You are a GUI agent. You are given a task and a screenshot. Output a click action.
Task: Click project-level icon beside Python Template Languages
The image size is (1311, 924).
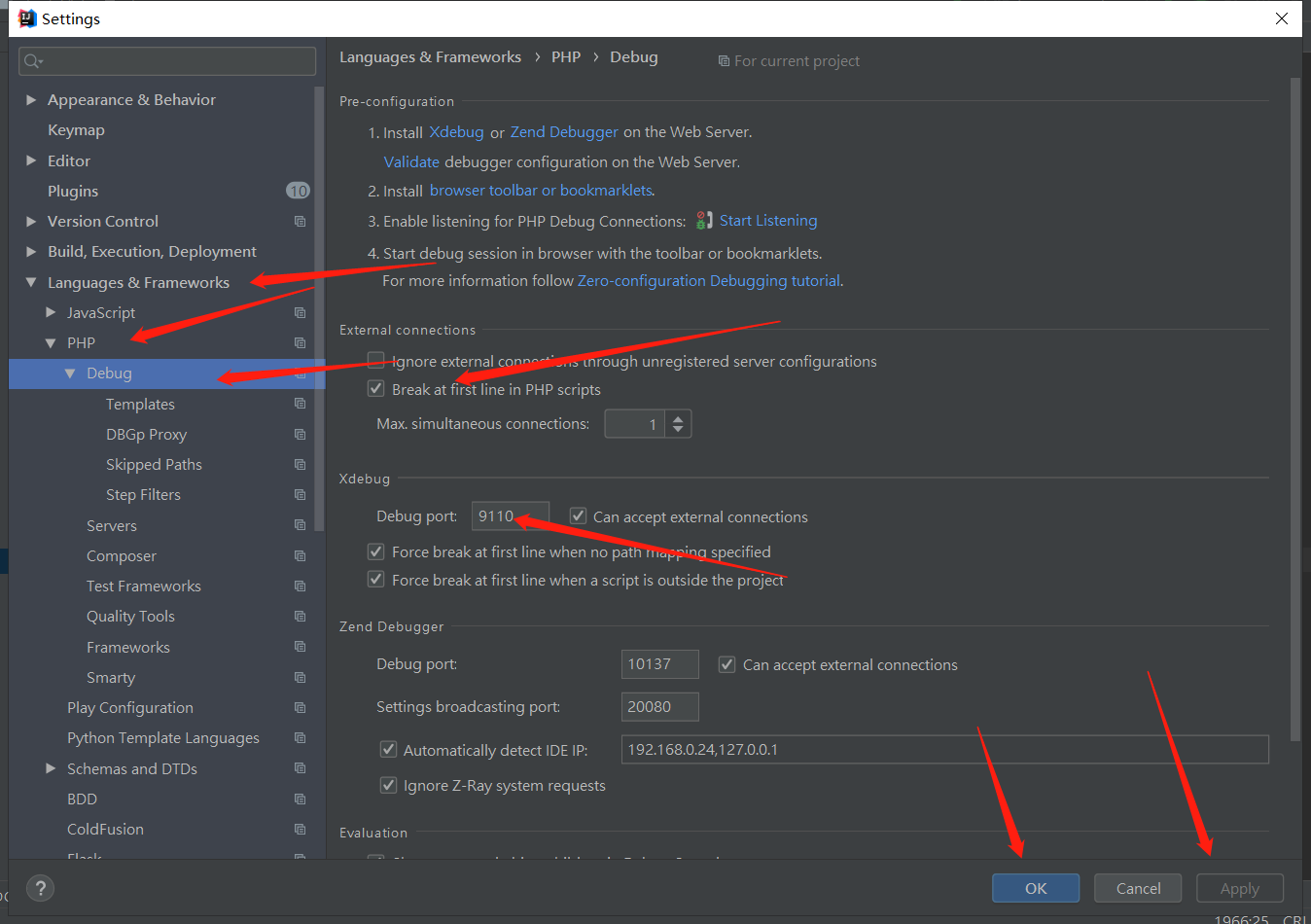click(300, 738)
